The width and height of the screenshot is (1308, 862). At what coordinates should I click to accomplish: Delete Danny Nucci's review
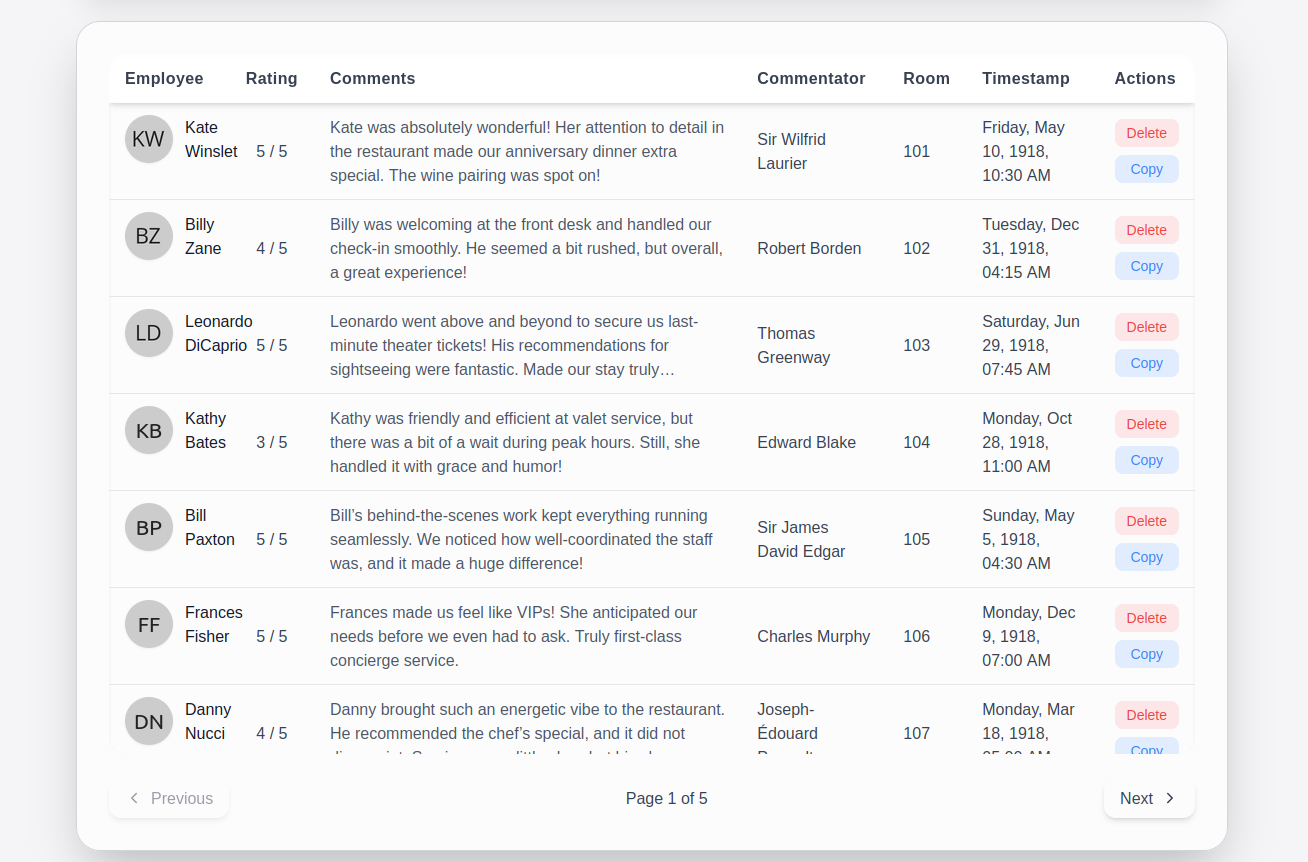pyautogui.click(x=1146, y=715)
